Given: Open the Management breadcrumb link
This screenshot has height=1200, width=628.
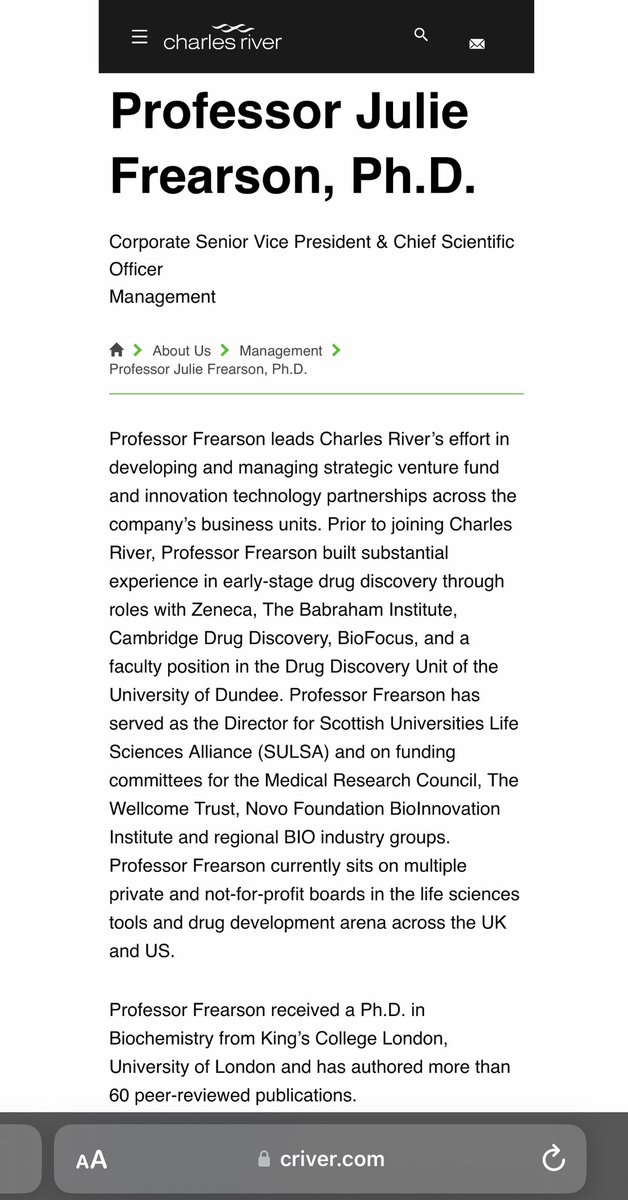Looking at the screenshot, I should tap(281, 351).
